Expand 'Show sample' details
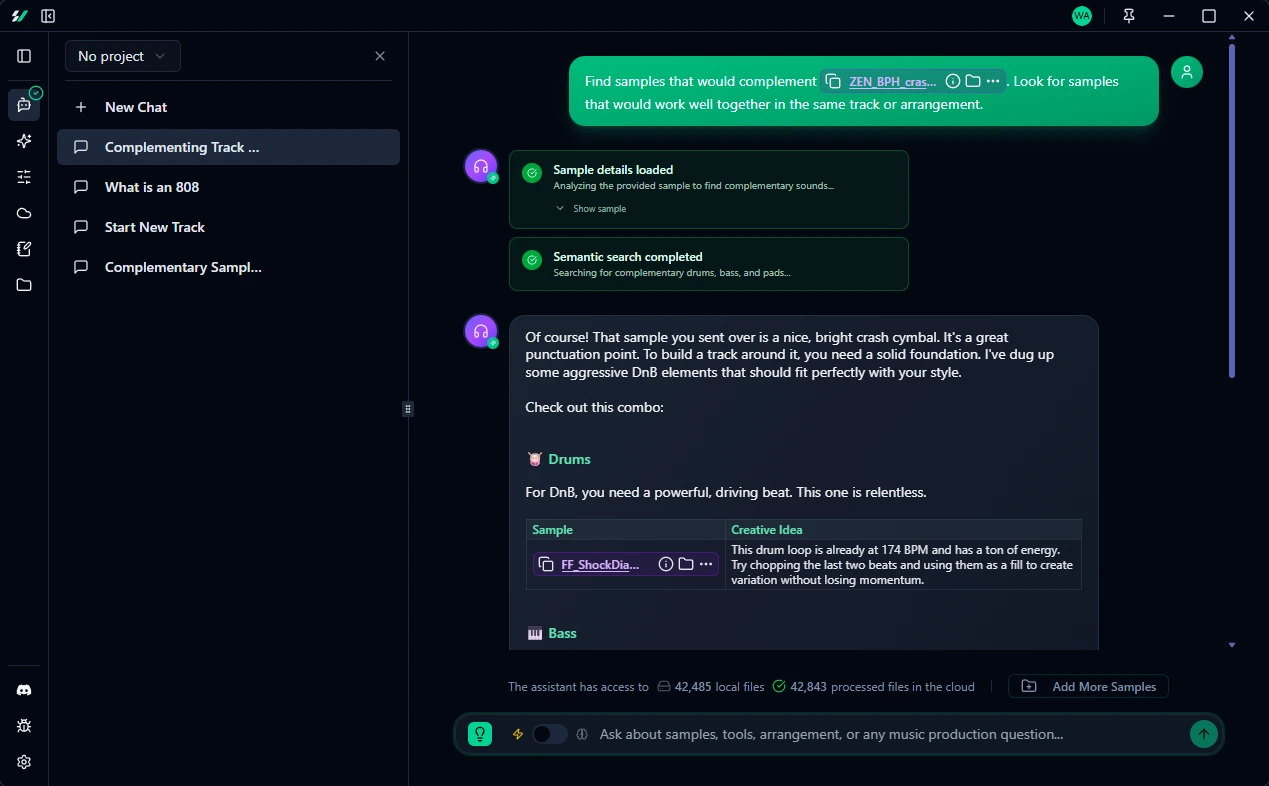Image resolution: width=1269 pixels, height=786 pixels. [x=592, y=208]
